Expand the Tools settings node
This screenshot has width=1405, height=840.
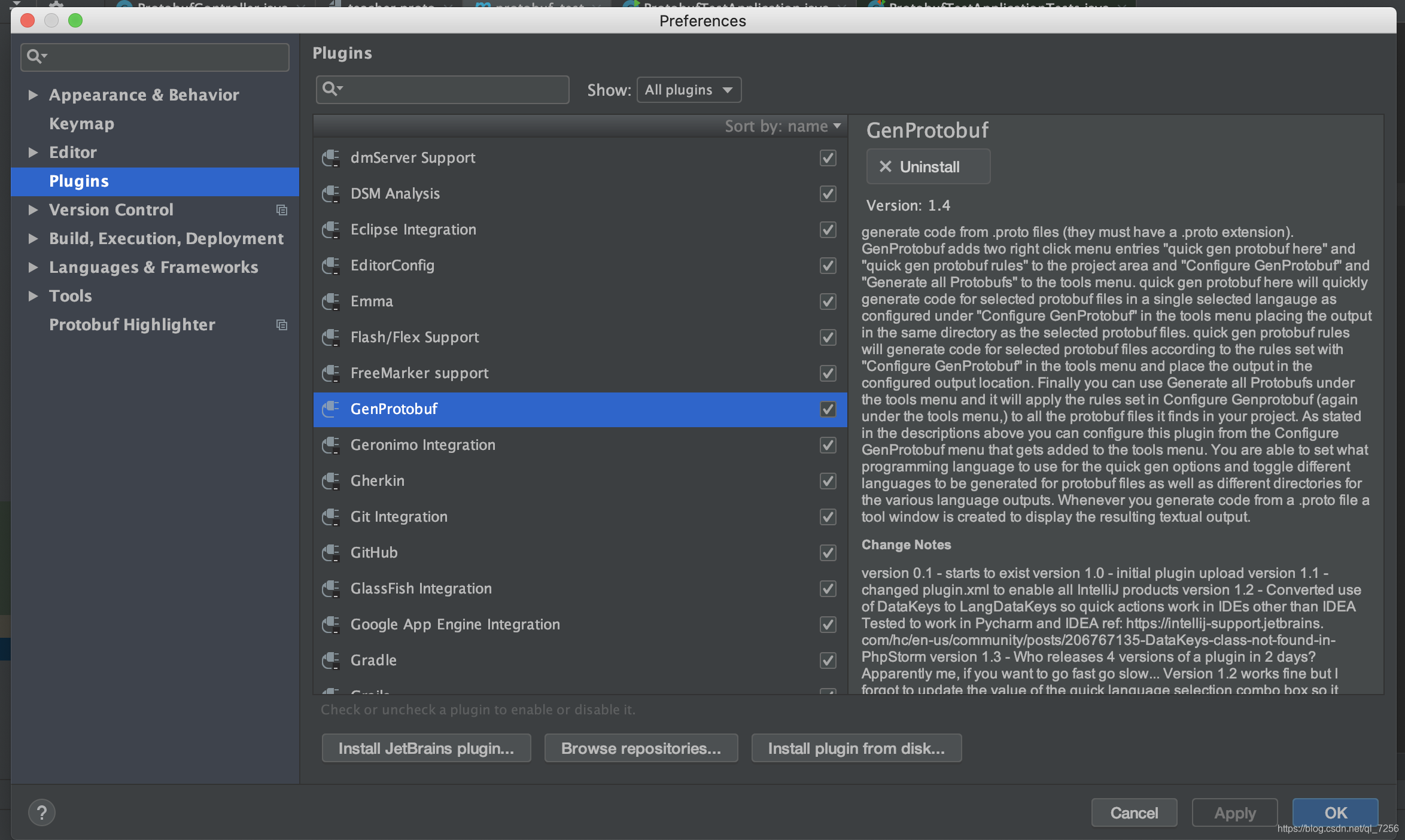tap(33, 296)
